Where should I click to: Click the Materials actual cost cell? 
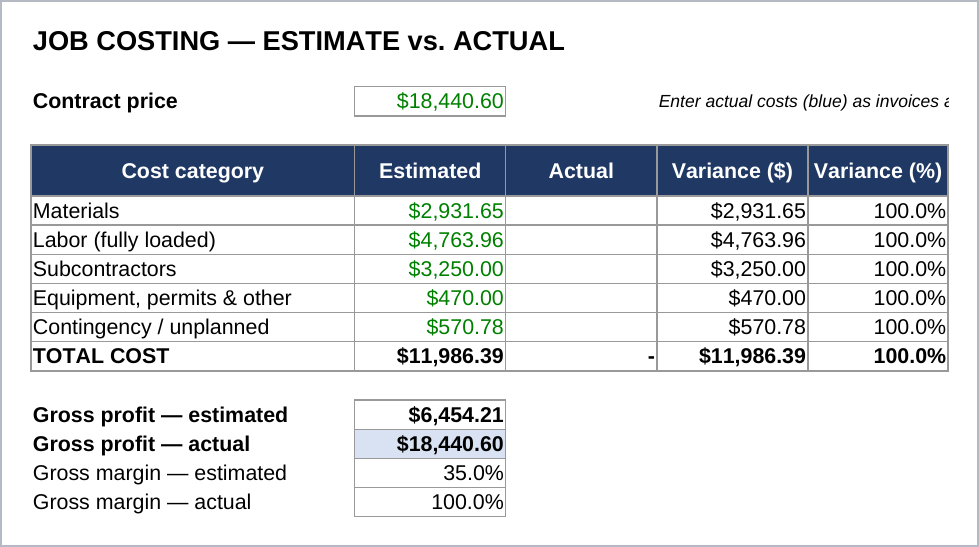pos(581,210)
